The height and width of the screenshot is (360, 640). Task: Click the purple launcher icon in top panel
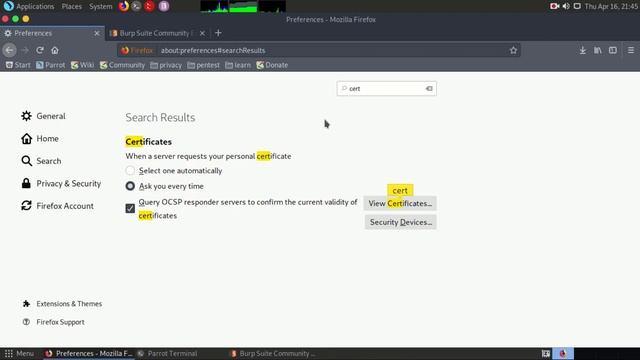[x=164, y=6]
